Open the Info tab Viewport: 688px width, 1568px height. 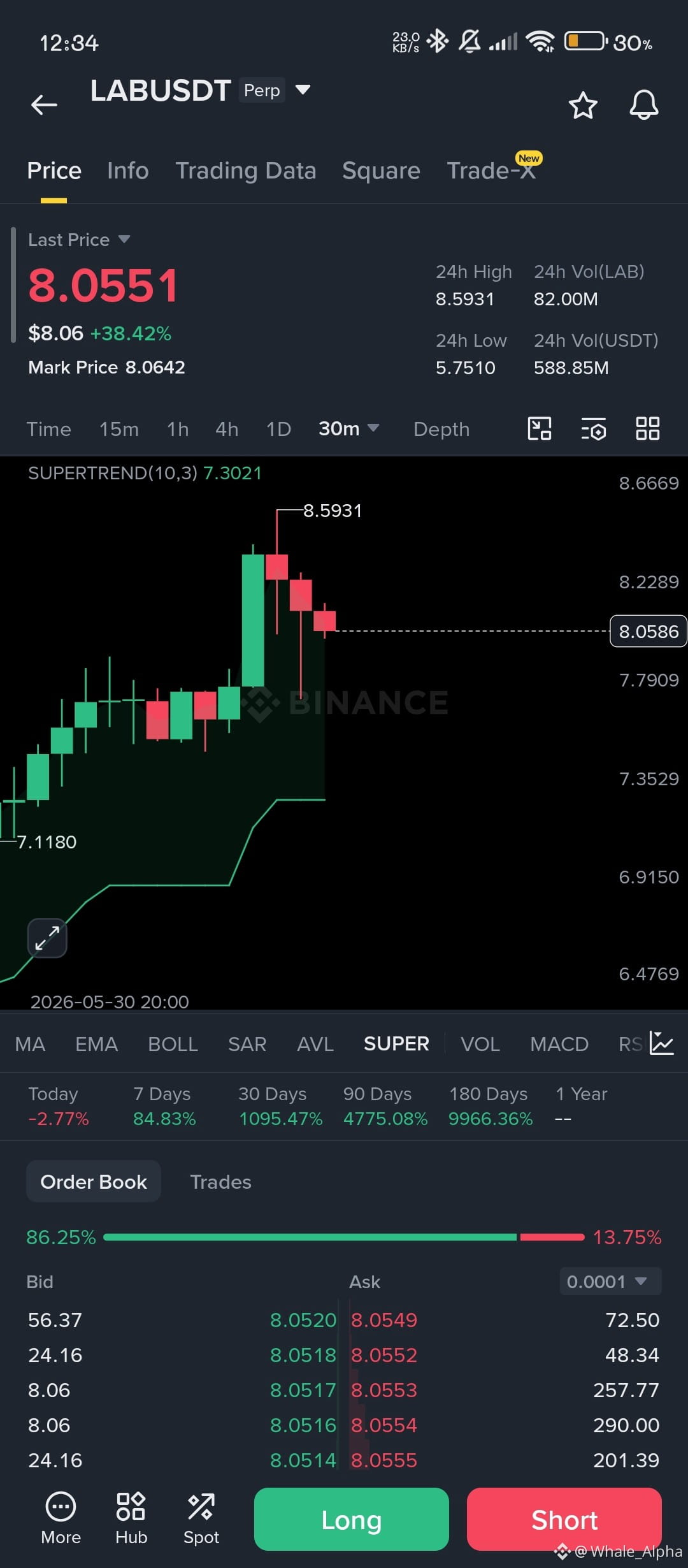tap(128, 171)
